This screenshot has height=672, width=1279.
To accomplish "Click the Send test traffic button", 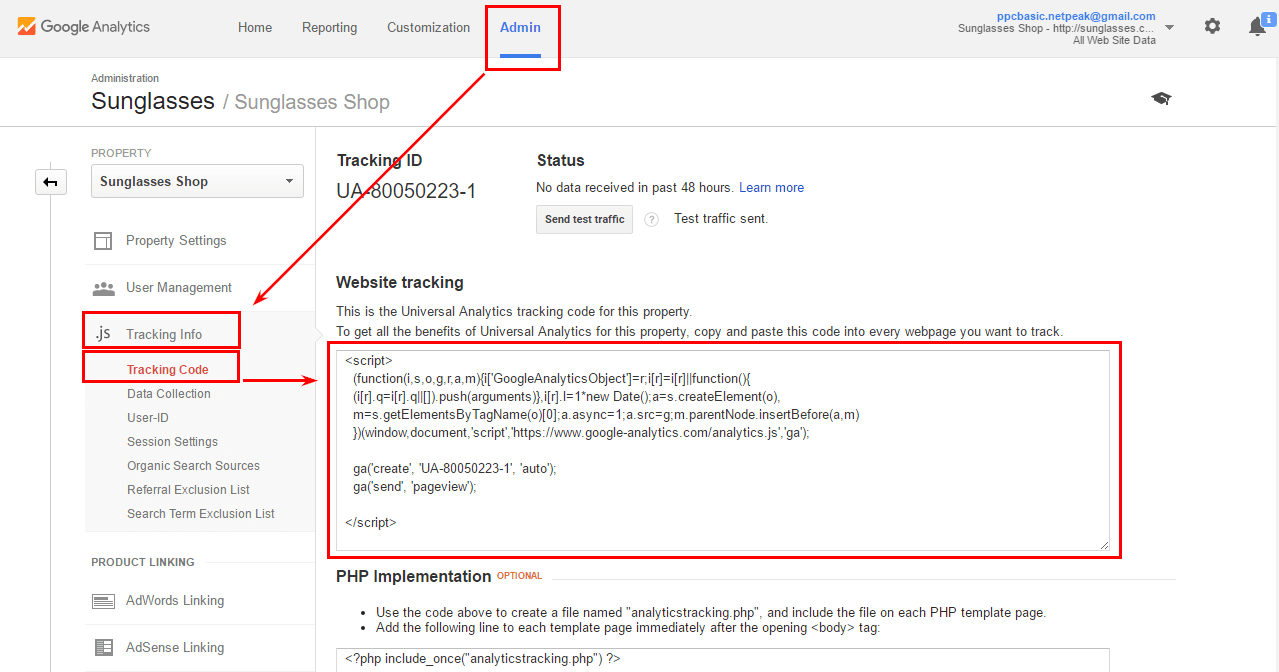I will (584, 219).
